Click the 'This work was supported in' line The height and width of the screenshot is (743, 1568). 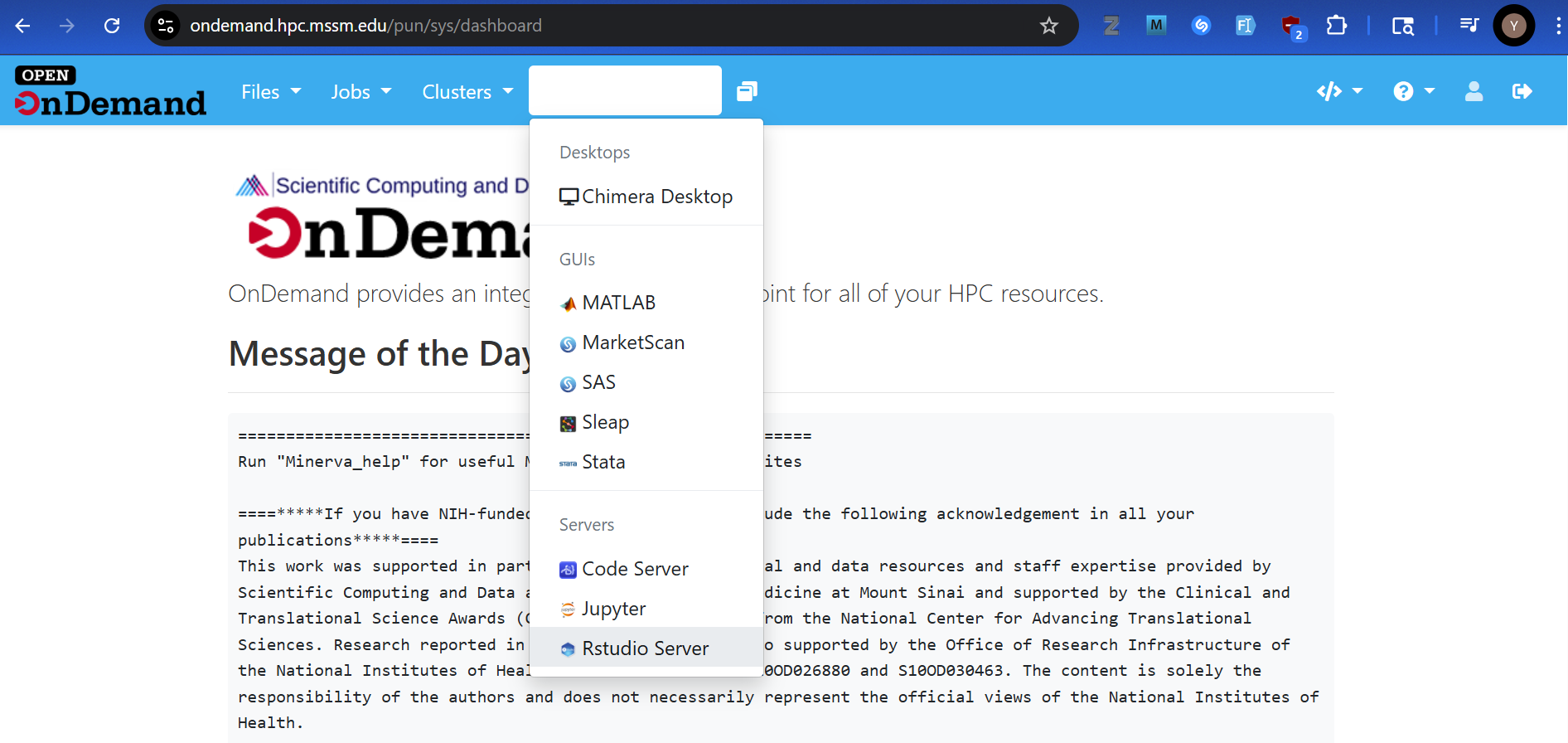384,566
